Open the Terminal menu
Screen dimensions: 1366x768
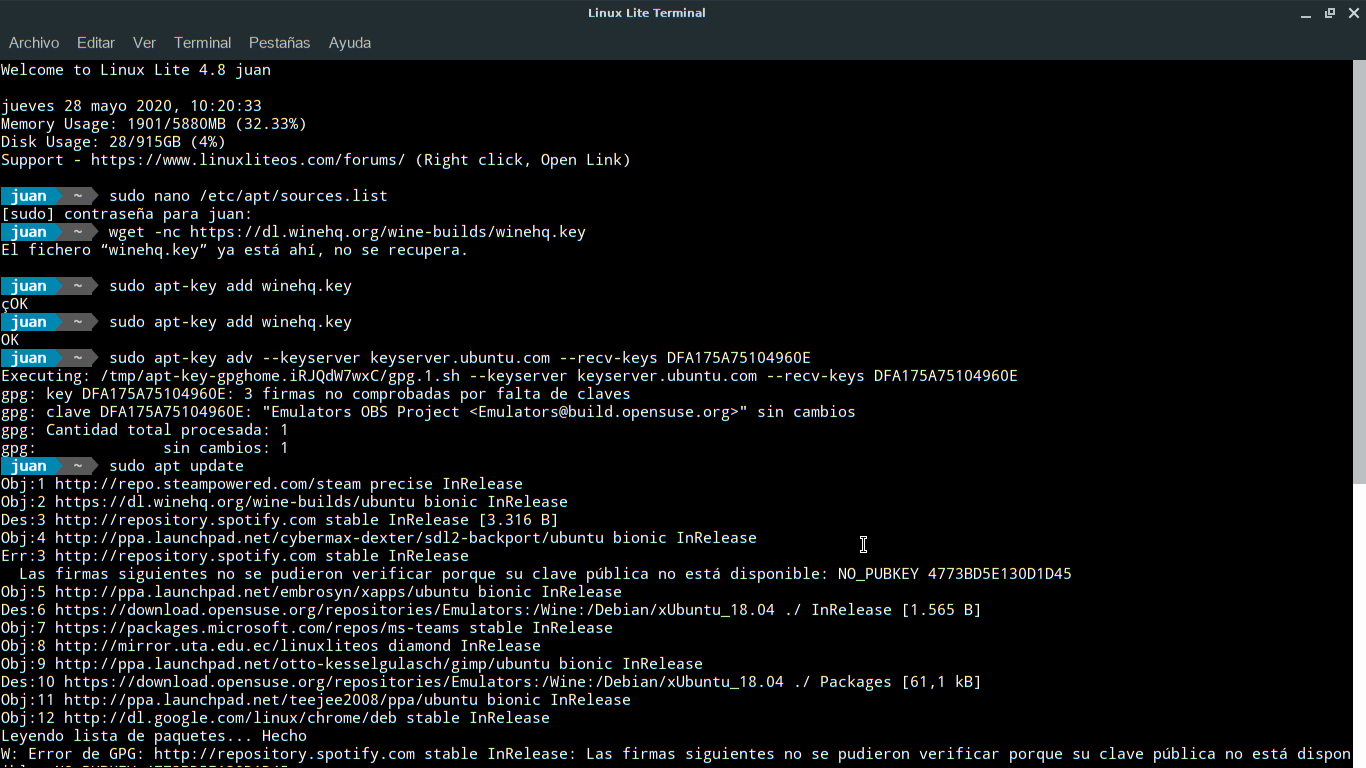(202, 43)
